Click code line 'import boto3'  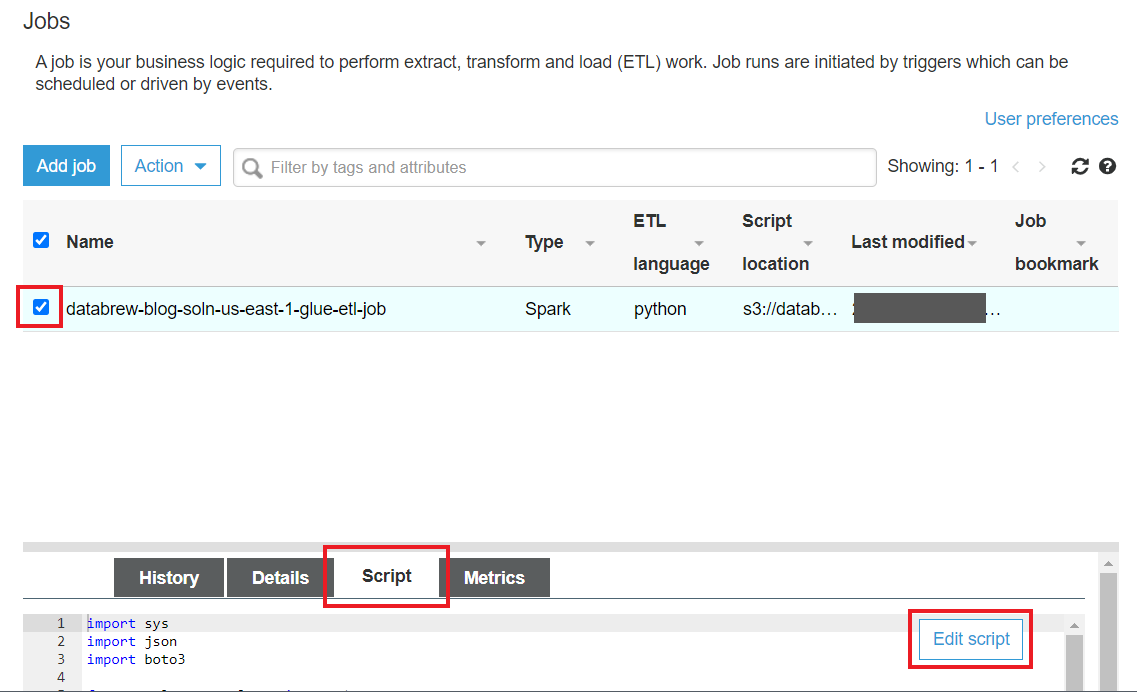[136, 659]
